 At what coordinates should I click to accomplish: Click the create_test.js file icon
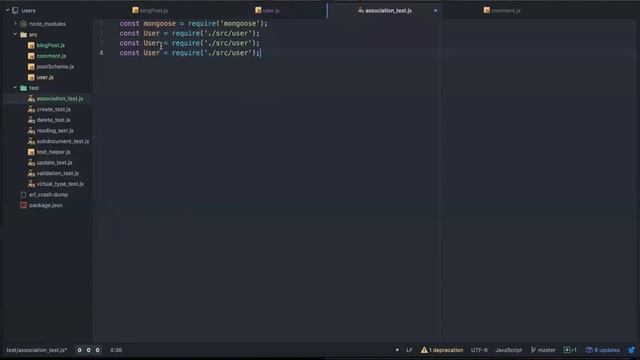click(31, 109)
